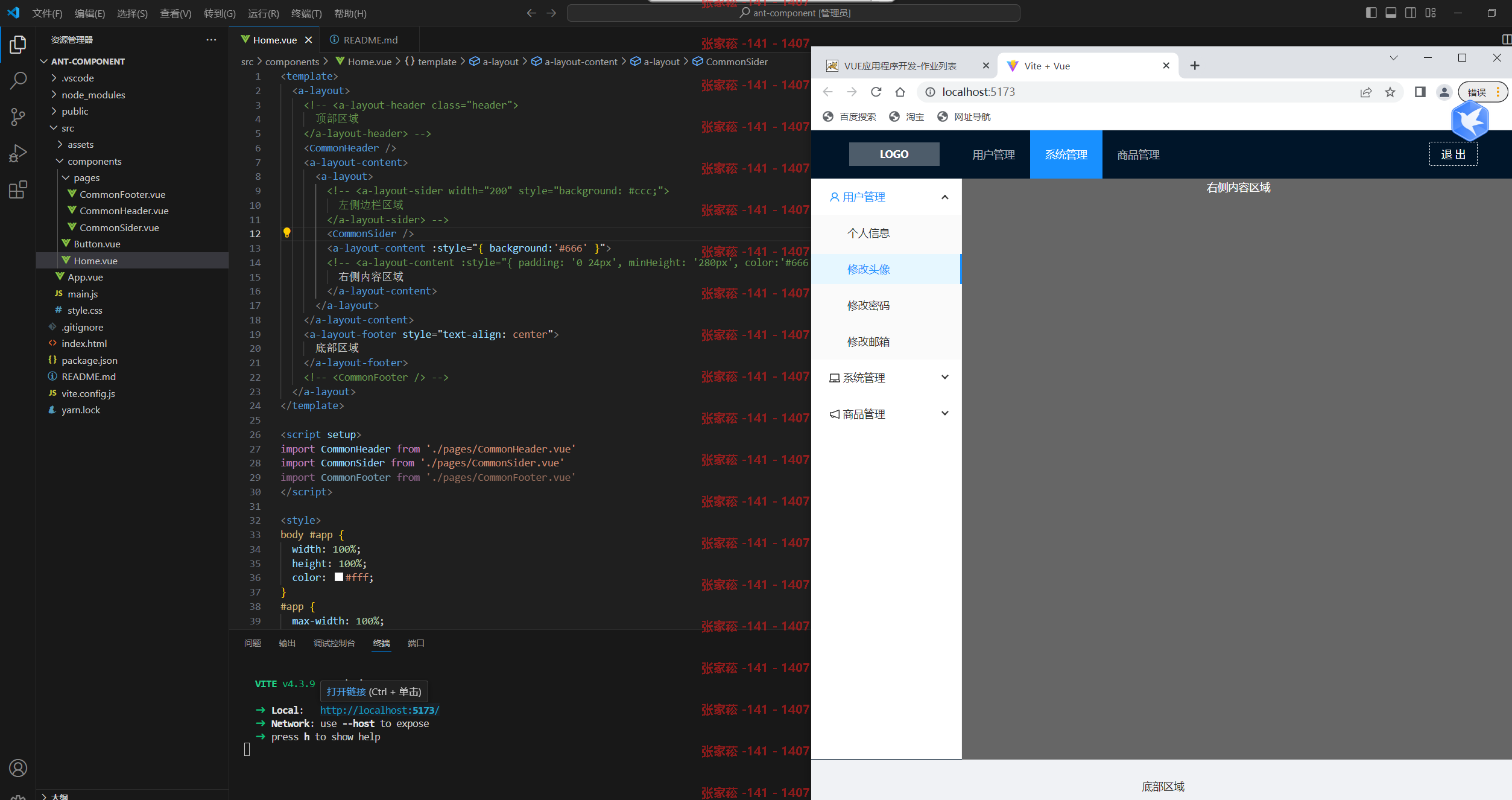The image size is (1512, 800).
Task: Collapse the ANT-COMPONENT root folder
Action: coord(44,62)
